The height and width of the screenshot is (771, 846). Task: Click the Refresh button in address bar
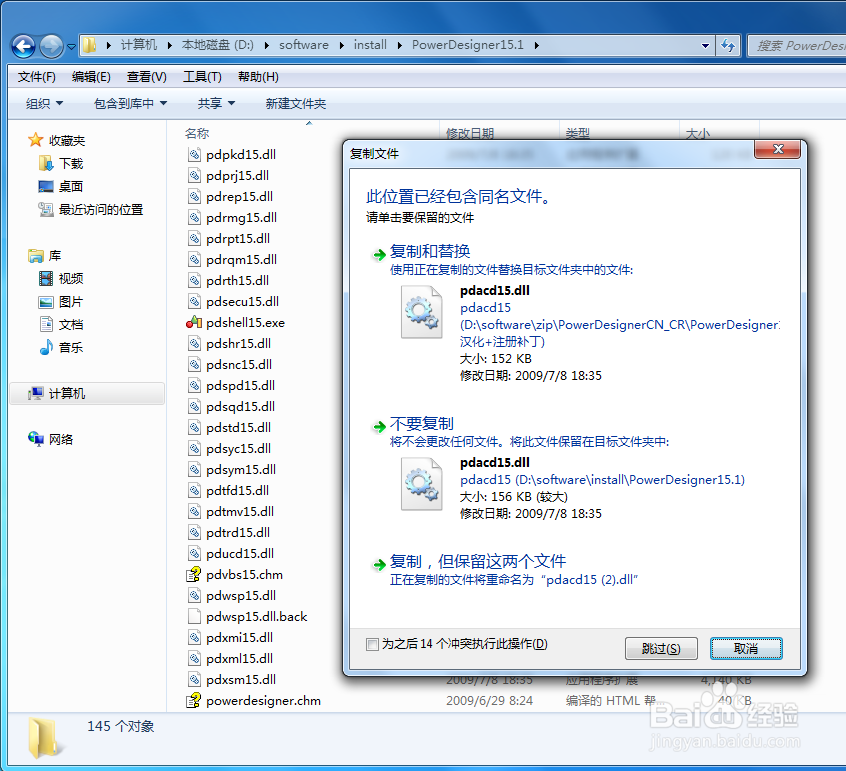click(728, 46)
